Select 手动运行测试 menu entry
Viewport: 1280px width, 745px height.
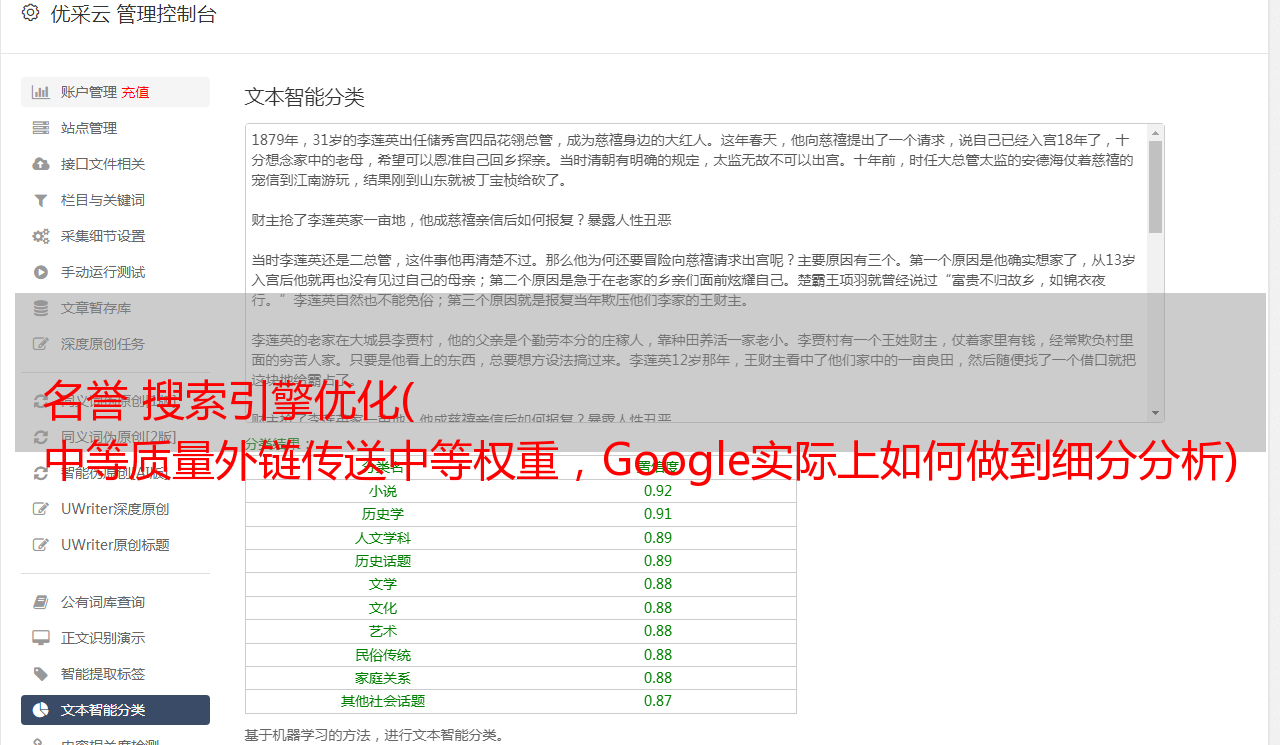point(115,272)
